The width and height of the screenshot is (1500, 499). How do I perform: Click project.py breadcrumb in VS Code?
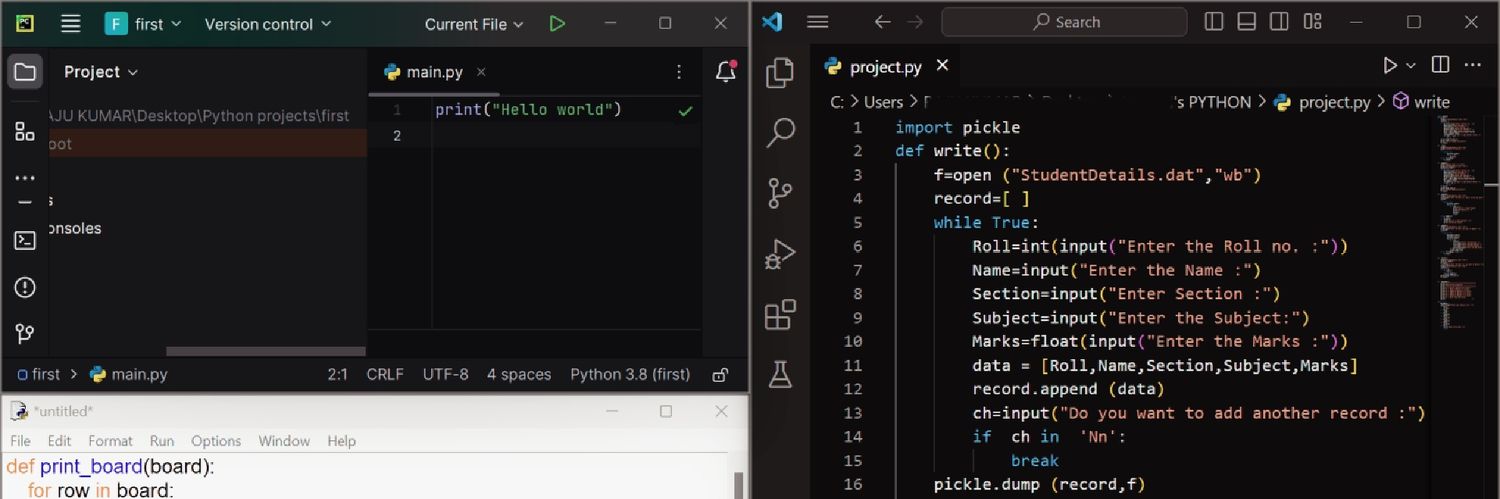[1322, 102]
